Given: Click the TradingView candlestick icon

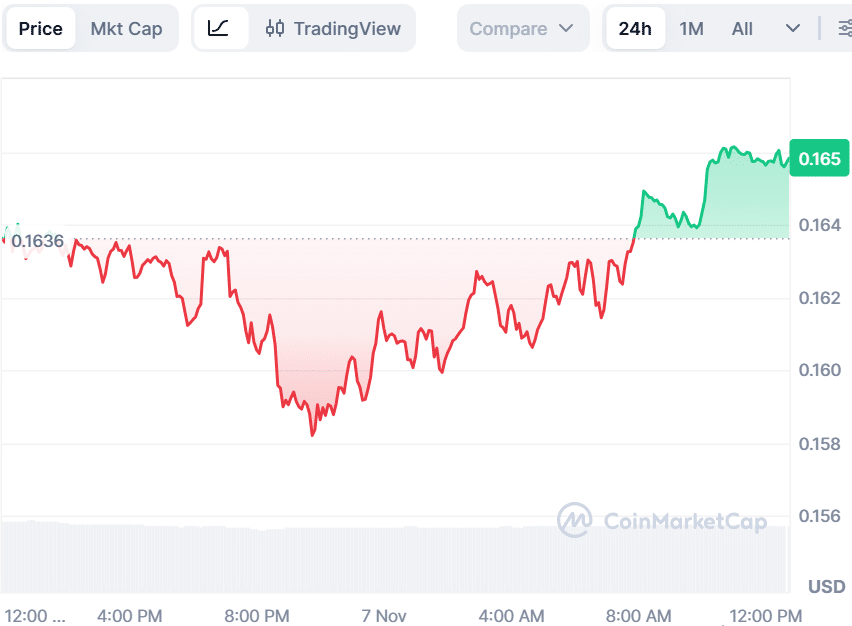Looking at the screenshot, I should [x=275, y=28].
